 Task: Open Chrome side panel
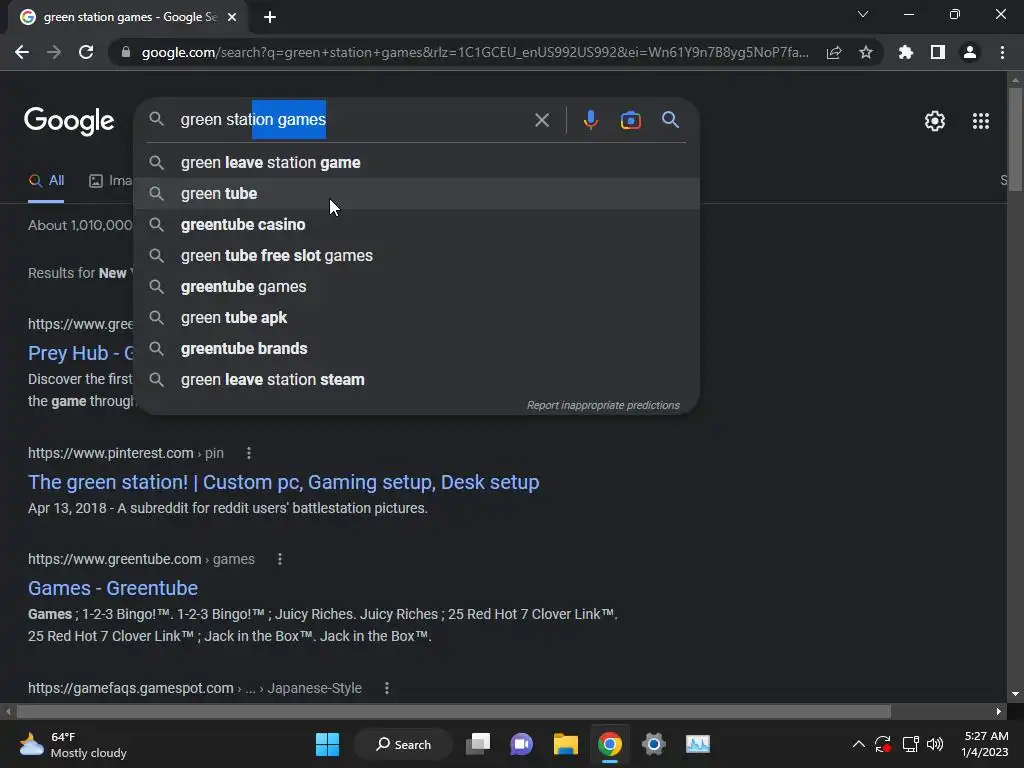point(938,52)
